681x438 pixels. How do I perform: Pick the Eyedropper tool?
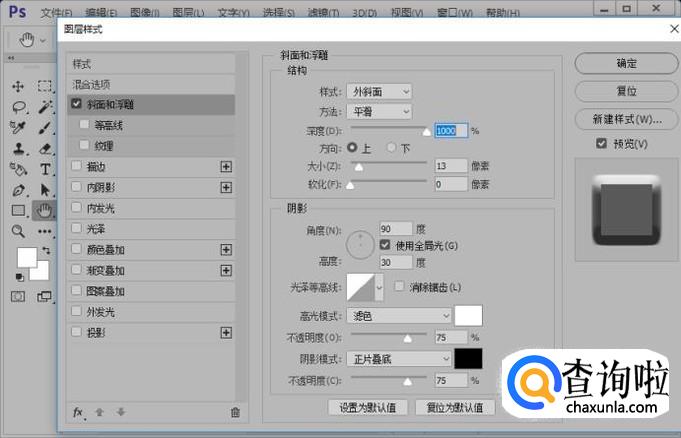coord(19,127)
